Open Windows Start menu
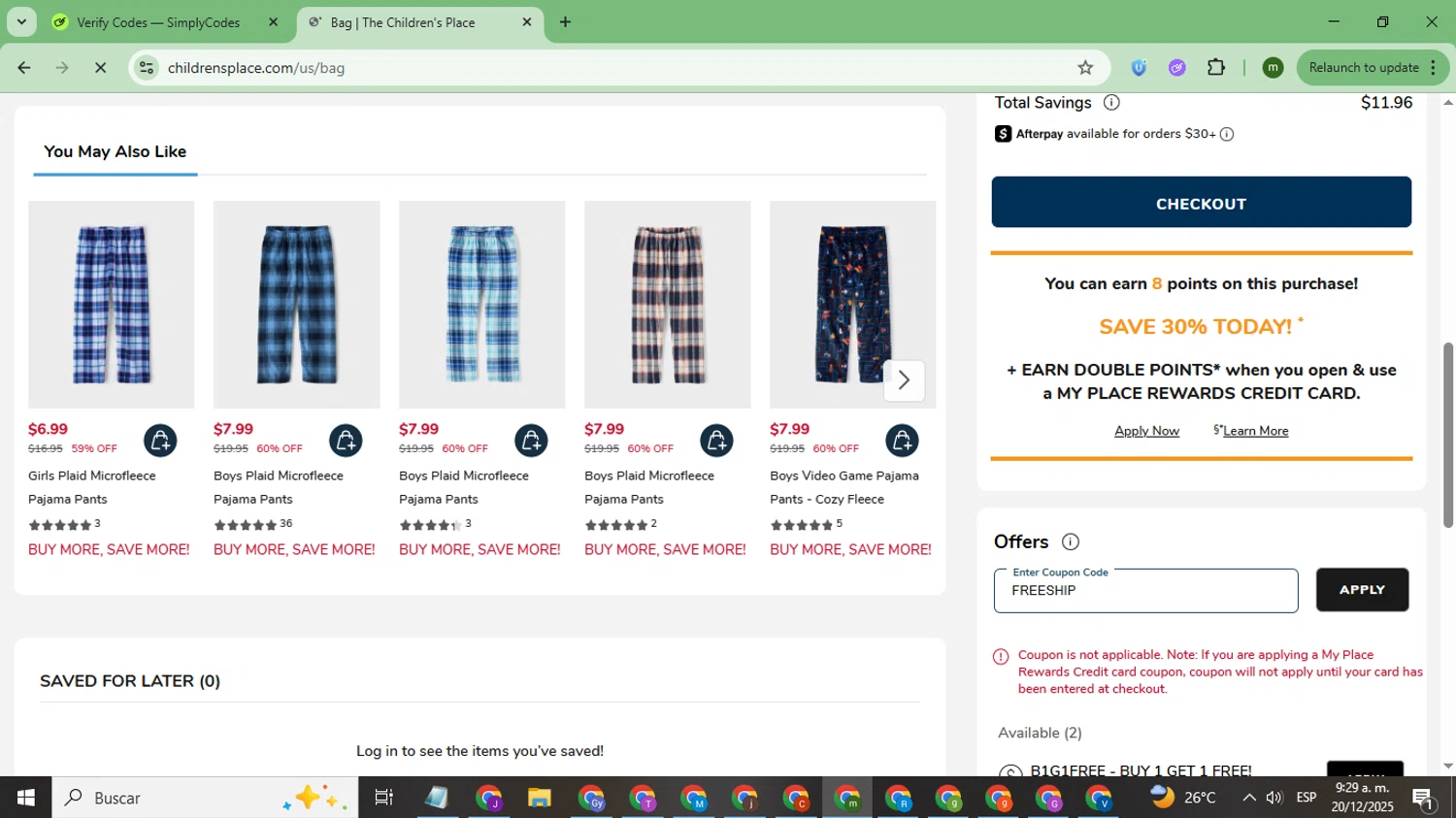 25,798
